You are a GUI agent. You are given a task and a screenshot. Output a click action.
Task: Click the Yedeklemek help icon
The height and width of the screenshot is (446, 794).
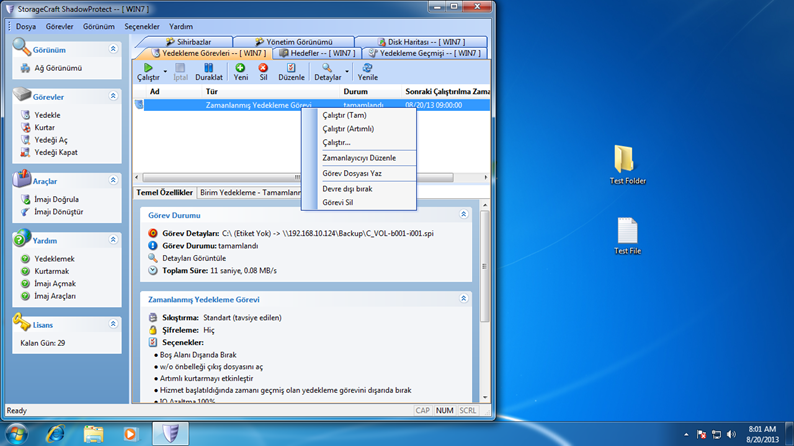(x=25, y=259)
